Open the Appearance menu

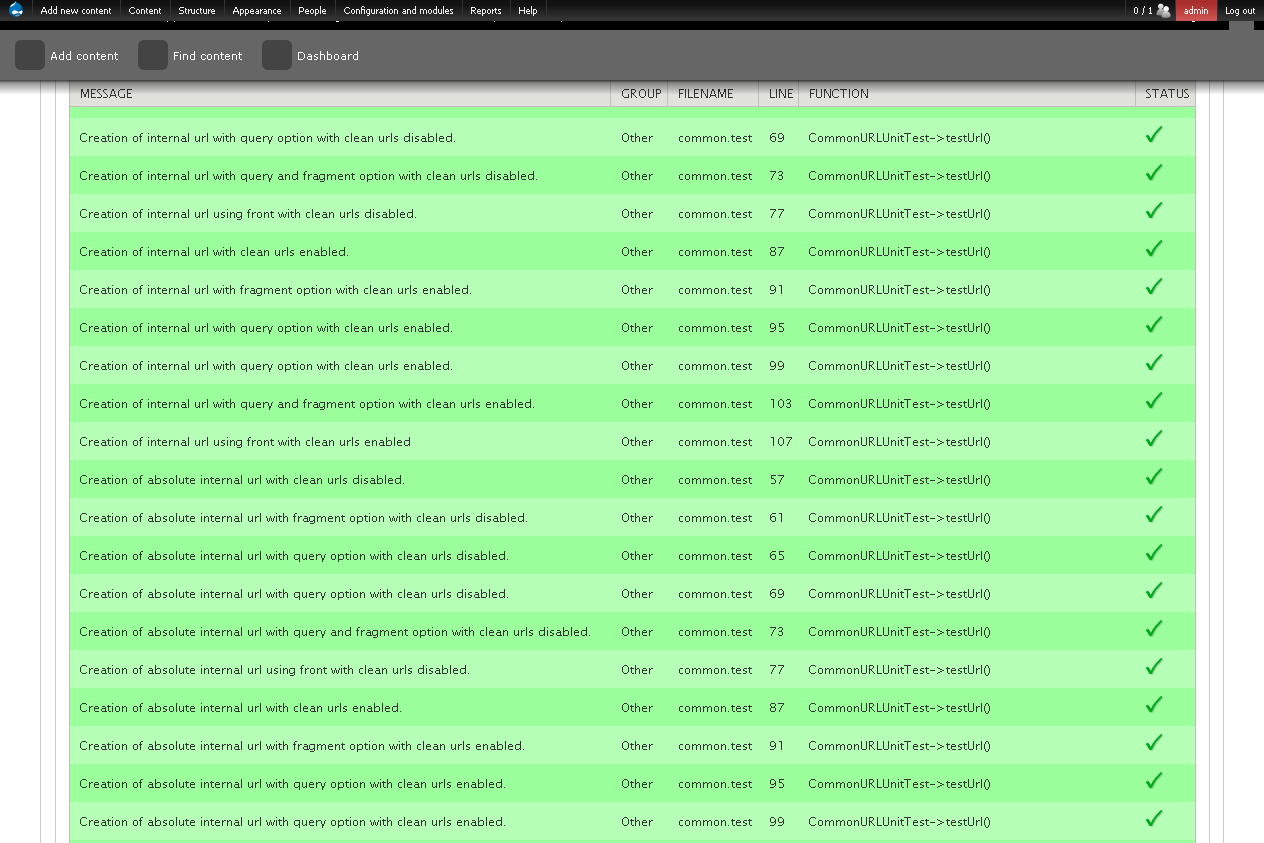coord(257,11)
